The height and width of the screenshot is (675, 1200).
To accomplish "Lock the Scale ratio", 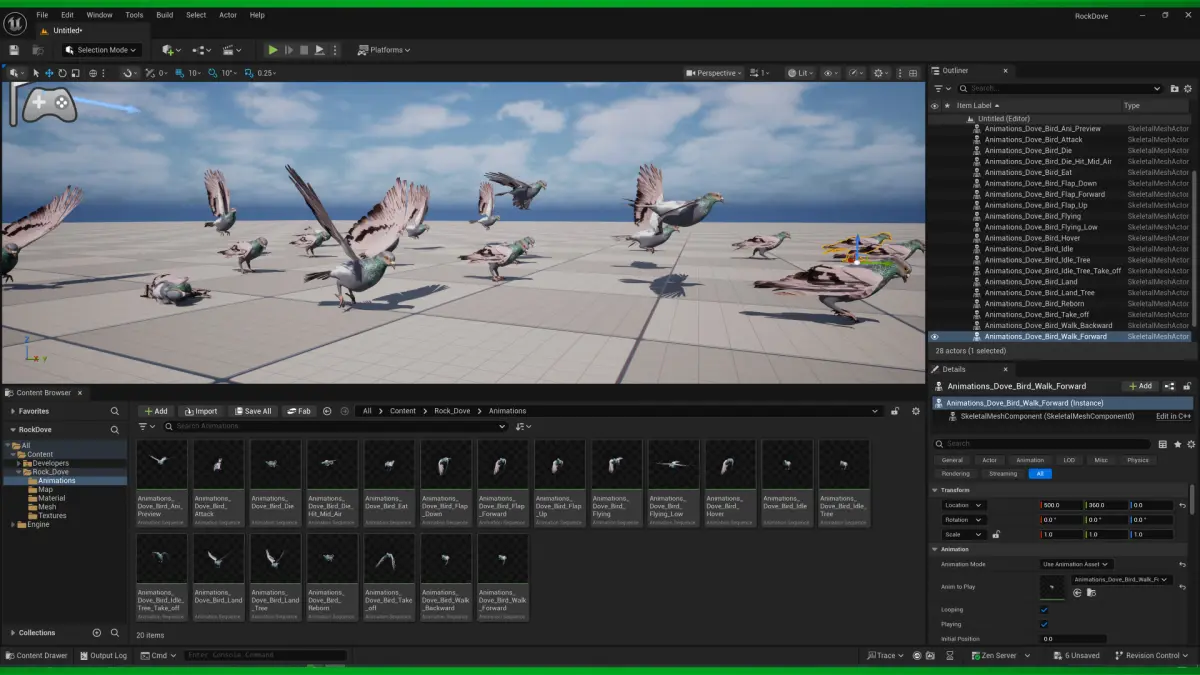I will pyautogui.click(x=996, y=534).
